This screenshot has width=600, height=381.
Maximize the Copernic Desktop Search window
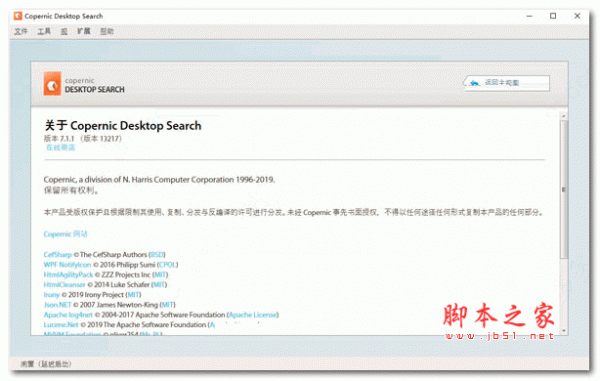553,16
